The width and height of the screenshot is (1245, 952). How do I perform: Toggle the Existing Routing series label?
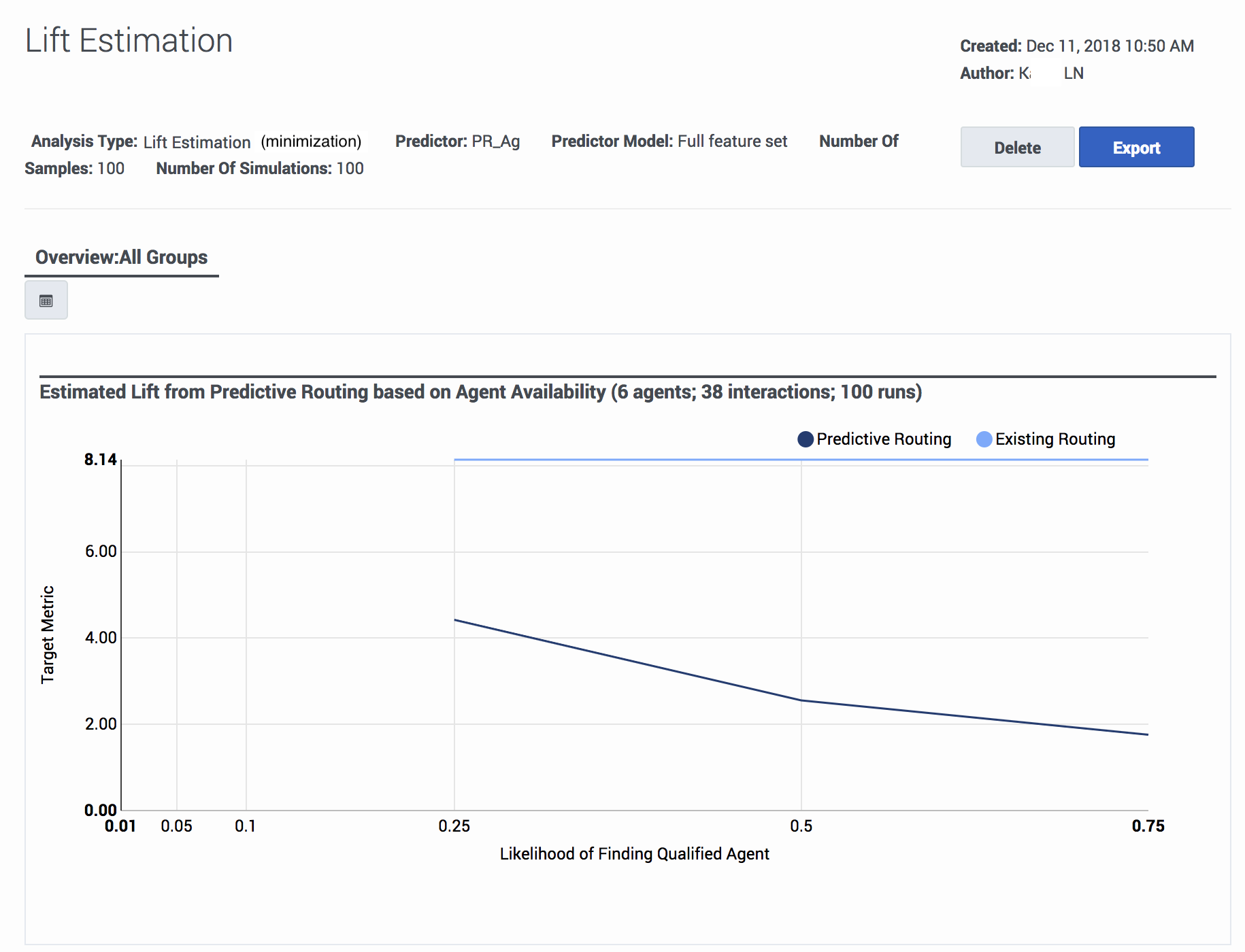pos(1055,439)
